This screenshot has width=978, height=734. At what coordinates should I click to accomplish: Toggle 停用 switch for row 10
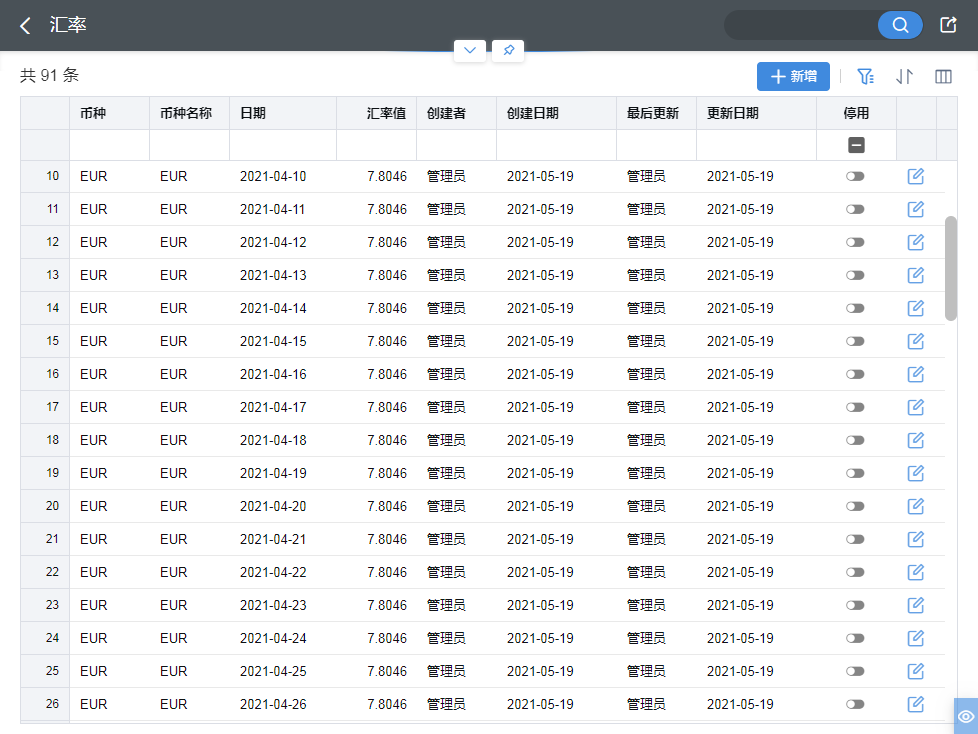click(x=855, y=176)
